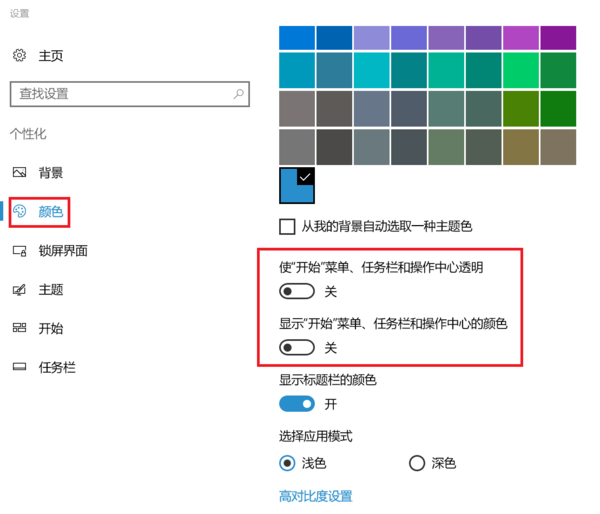The image size is (600, 514).
Task: Click the Start menu settings icon
Action: tap(19, 328)
